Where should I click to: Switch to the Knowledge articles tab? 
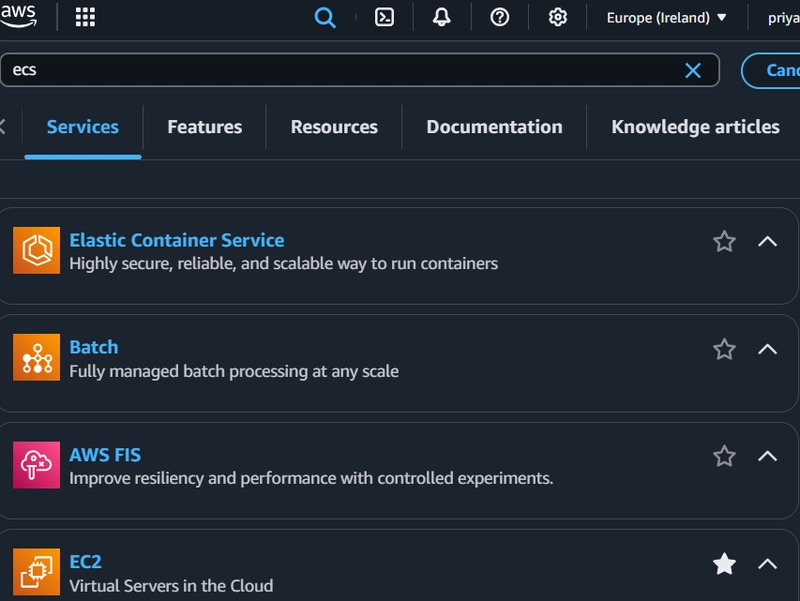695,127
